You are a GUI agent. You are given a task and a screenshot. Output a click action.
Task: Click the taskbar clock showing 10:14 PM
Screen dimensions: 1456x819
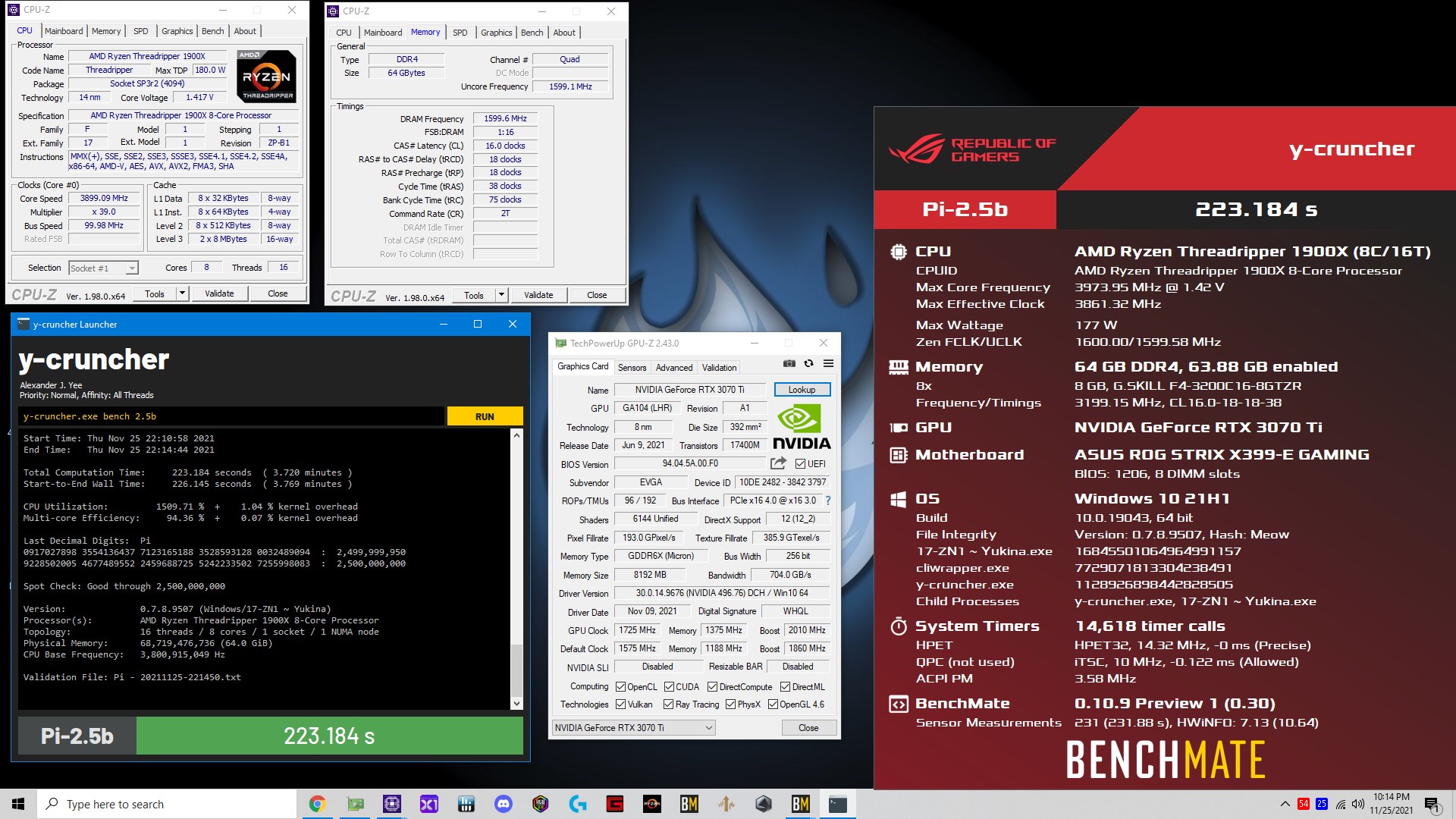pos(1392,804)
